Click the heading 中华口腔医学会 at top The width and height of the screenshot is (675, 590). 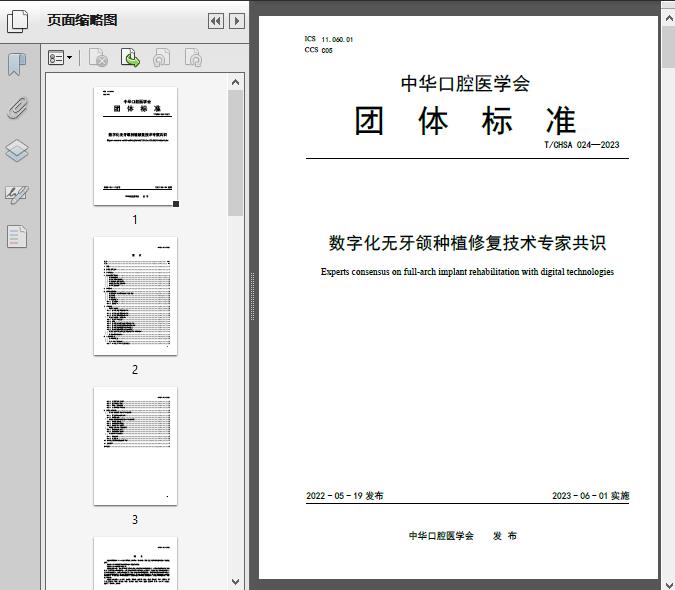(465, 83)
